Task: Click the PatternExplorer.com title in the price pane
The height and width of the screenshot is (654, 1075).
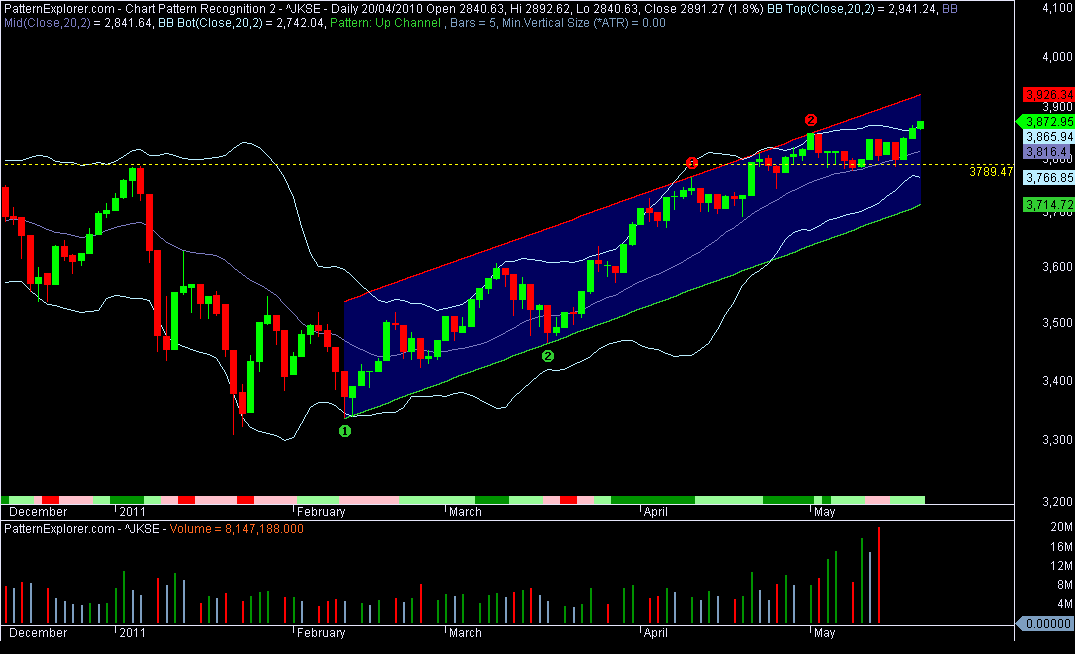Action: [x=59, y=9]
